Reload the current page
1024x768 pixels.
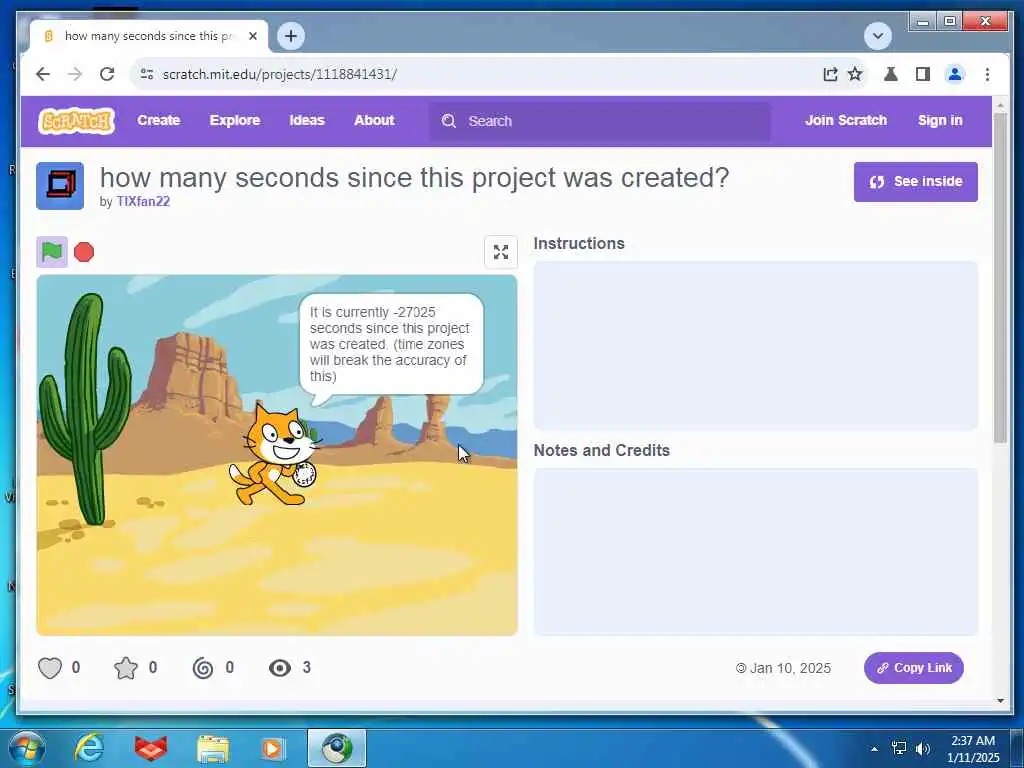point(107,74)
